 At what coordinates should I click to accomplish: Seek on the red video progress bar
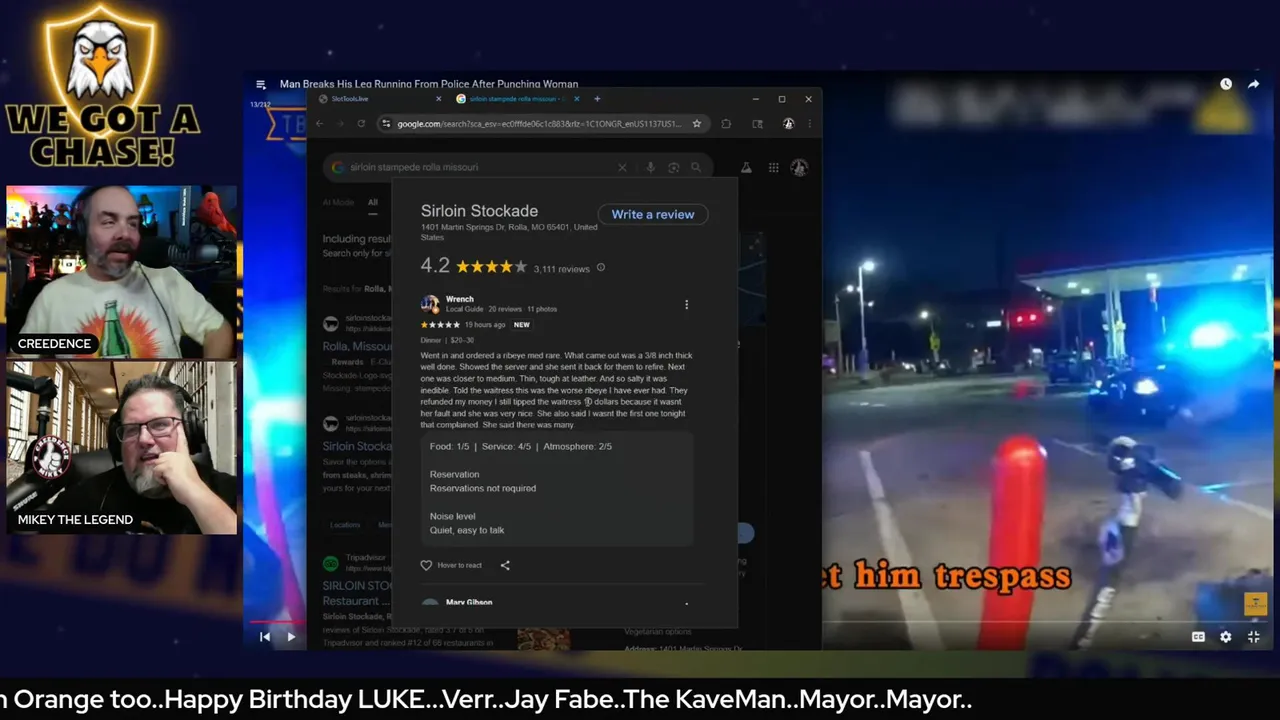click(x=275, y=621)
